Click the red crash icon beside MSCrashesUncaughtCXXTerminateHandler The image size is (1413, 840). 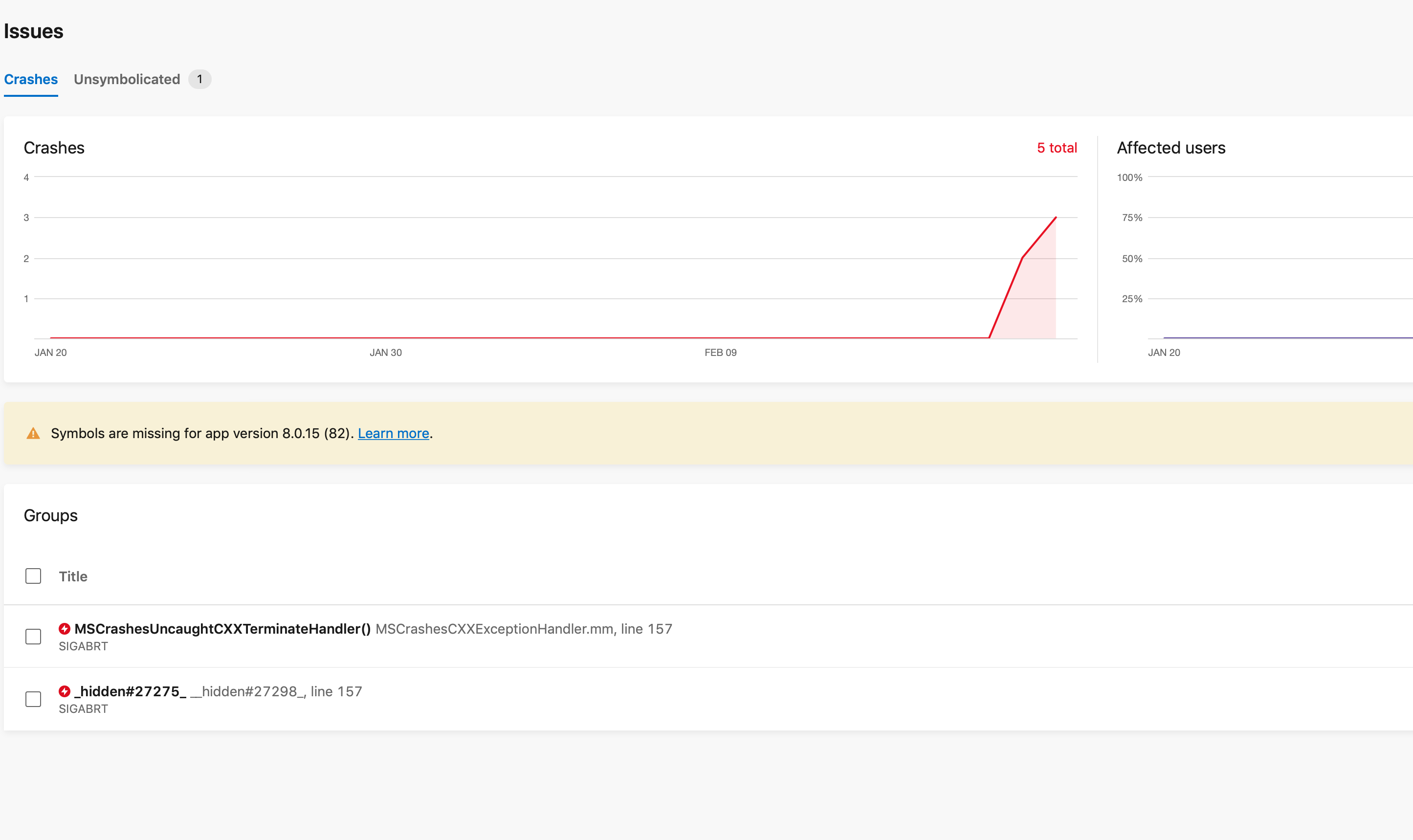(66, 628)
